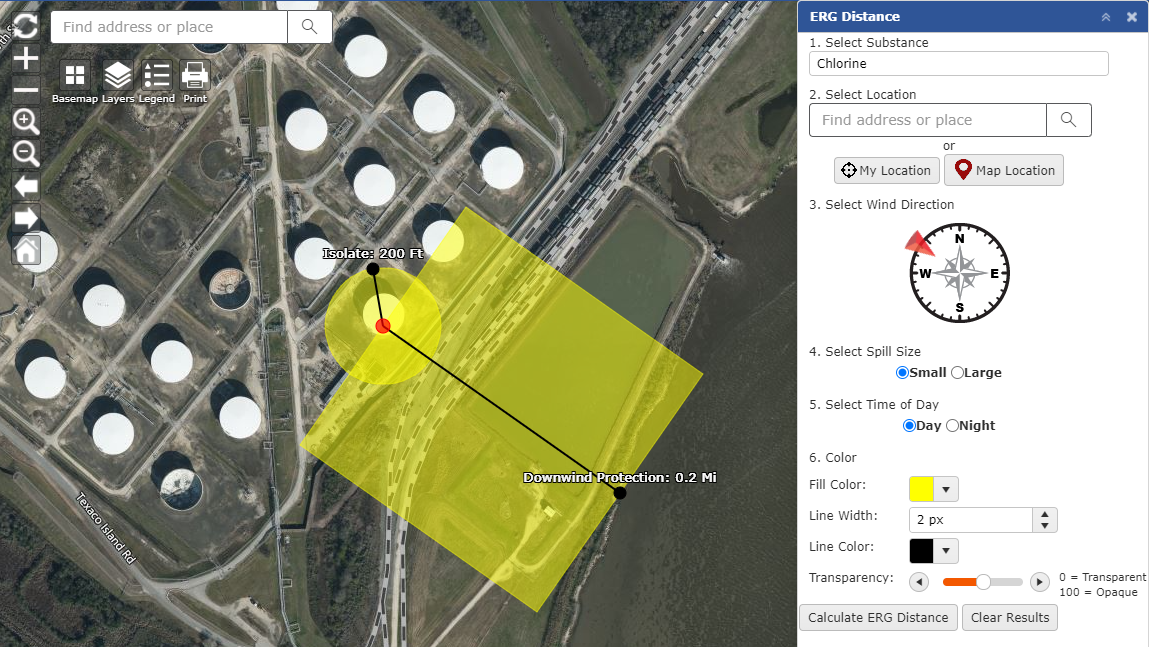Click the map search magnifier button

click(x=310, y=27)
